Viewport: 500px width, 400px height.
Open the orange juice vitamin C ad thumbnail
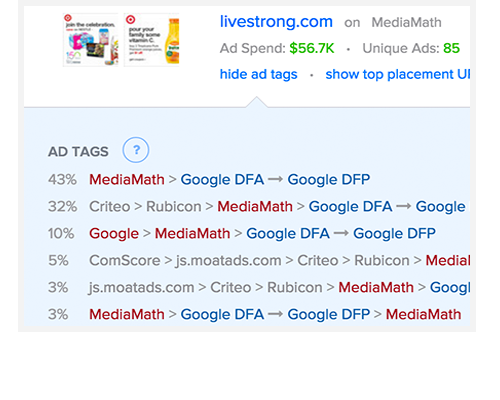click(x=152, y=40)
